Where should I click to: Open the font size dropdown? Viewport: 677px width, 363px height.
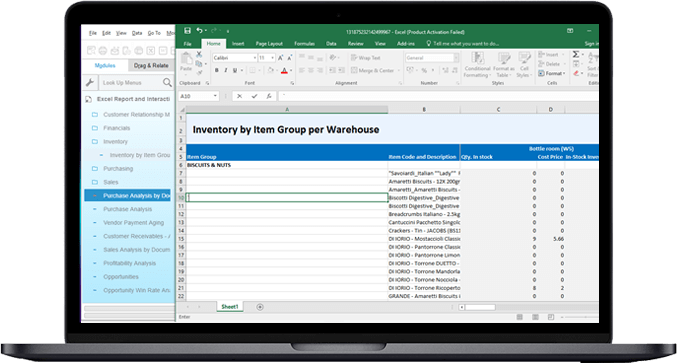(272, 58)
